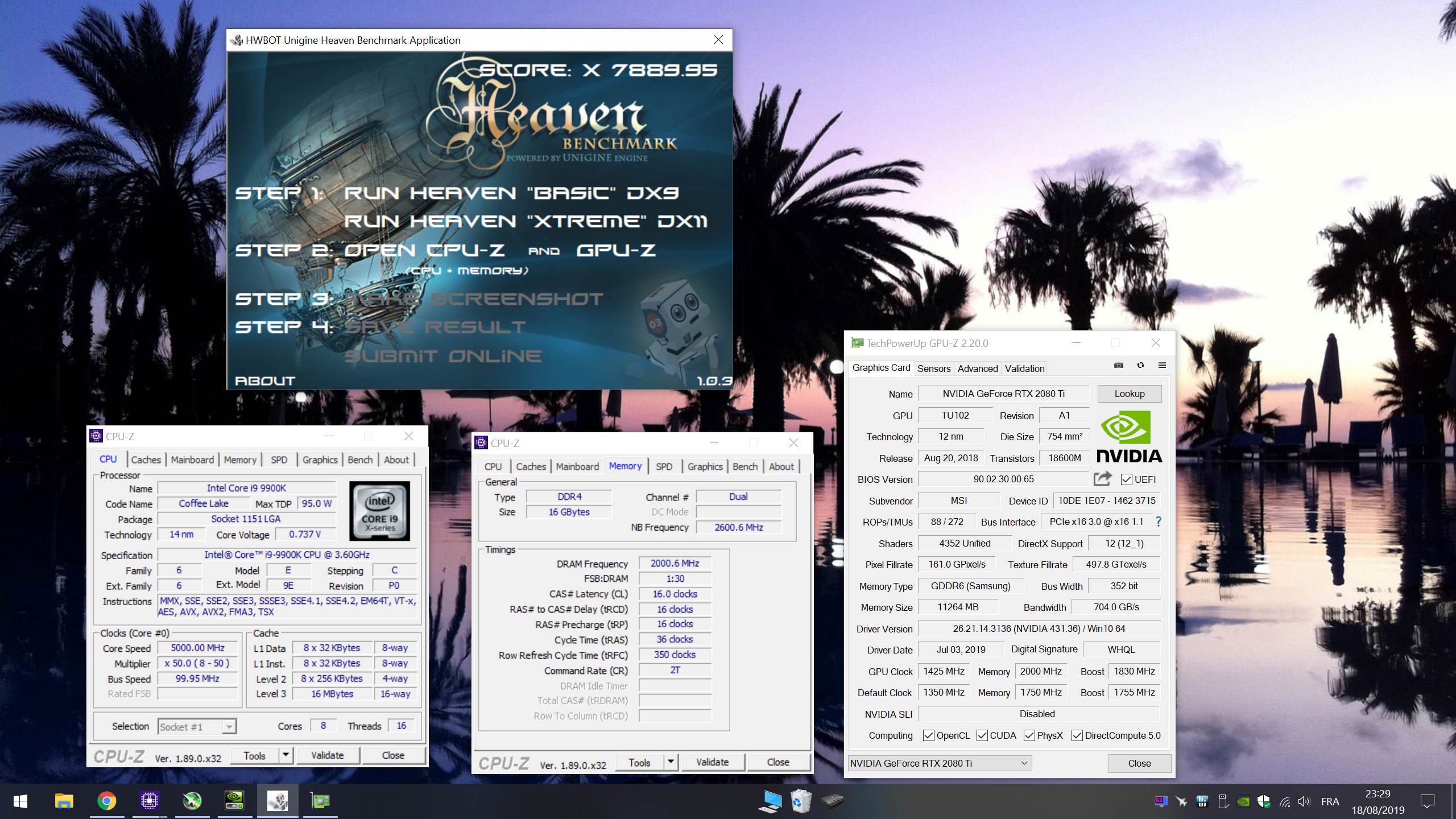Open SPD tab in CPU-Z Memory window
The width and height of the screenshot is (1456, 819).
click(664, 466)
